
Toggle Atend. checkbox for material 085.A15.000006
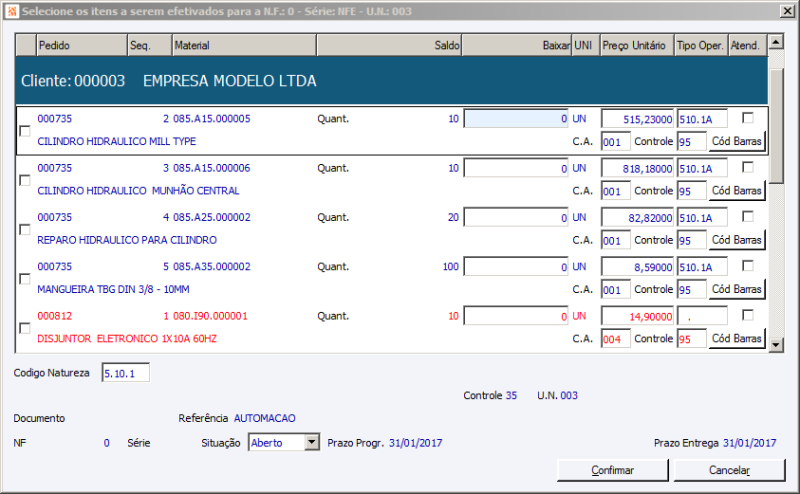748,167
